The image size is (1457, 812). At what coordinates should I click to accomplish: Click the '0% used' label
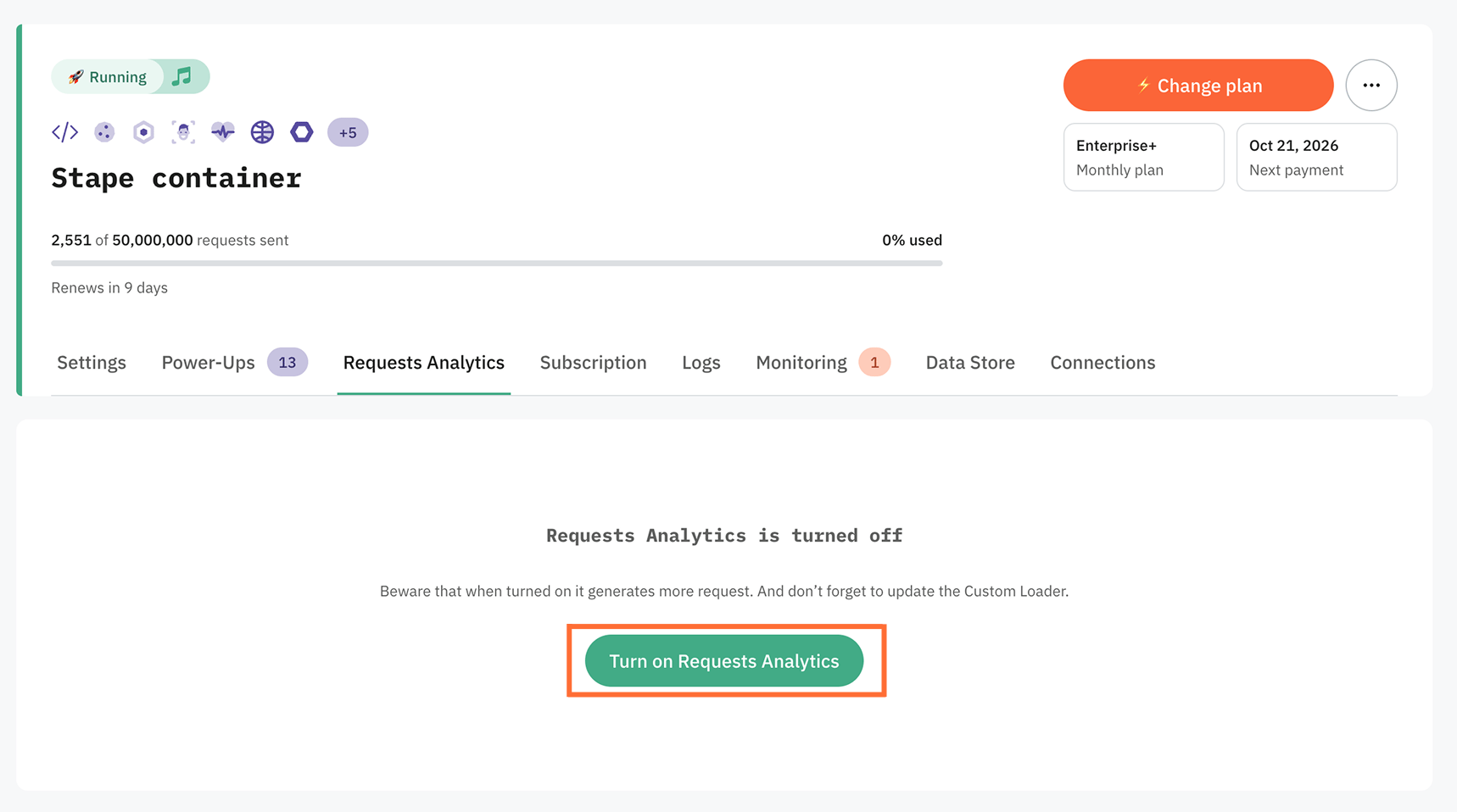(x=912, y=240)
